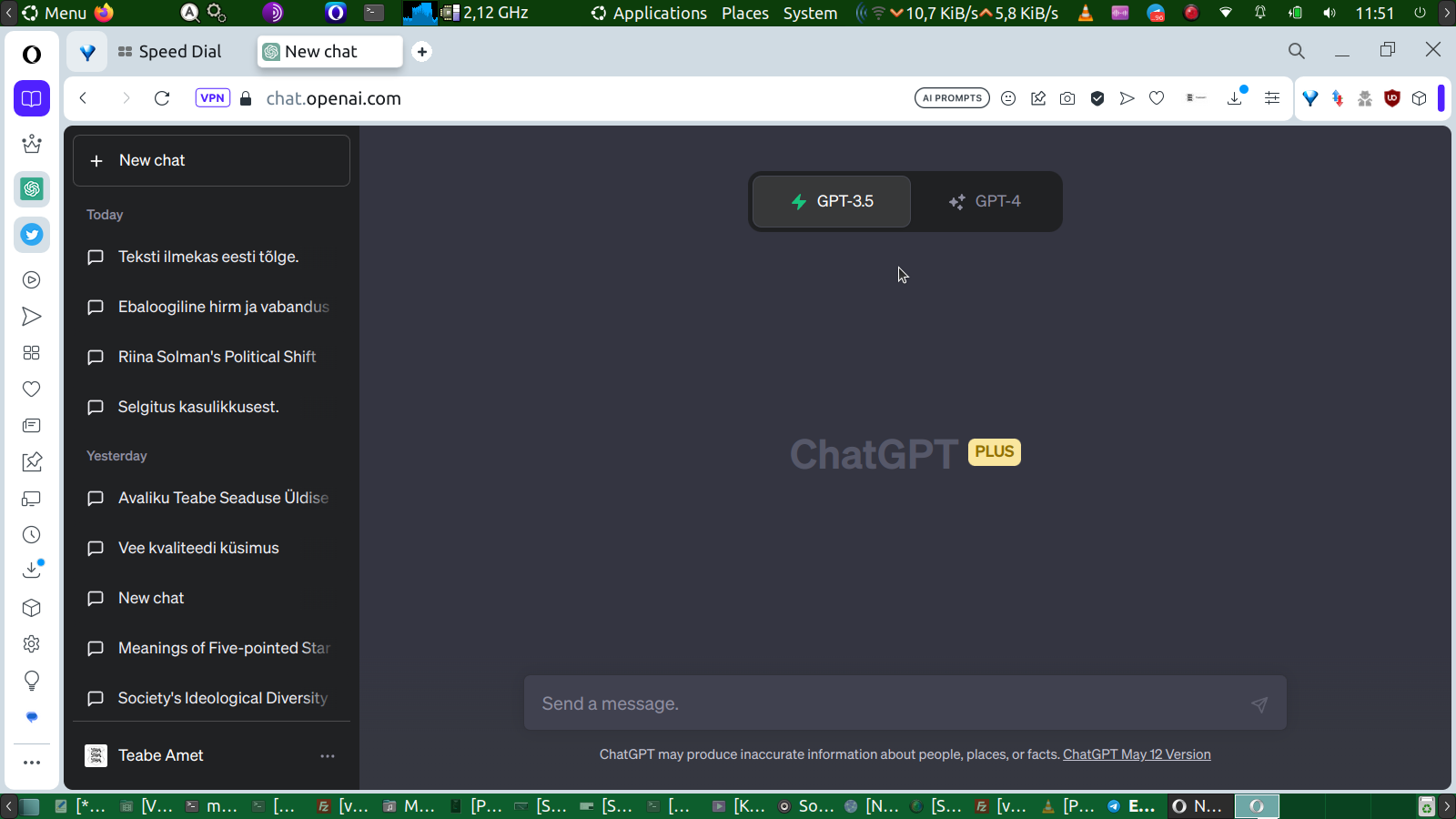
Task: Open Player in Opera sidebar
Action: click(32, 280)
